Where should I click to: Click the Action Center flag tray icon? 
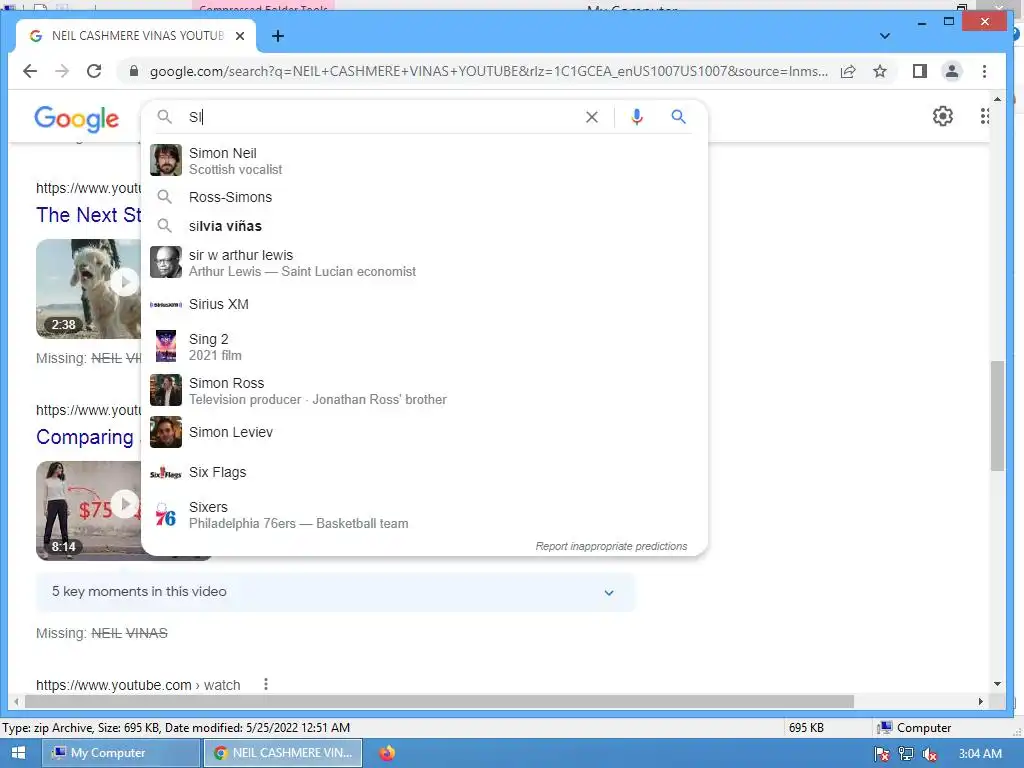coord(882,754)
